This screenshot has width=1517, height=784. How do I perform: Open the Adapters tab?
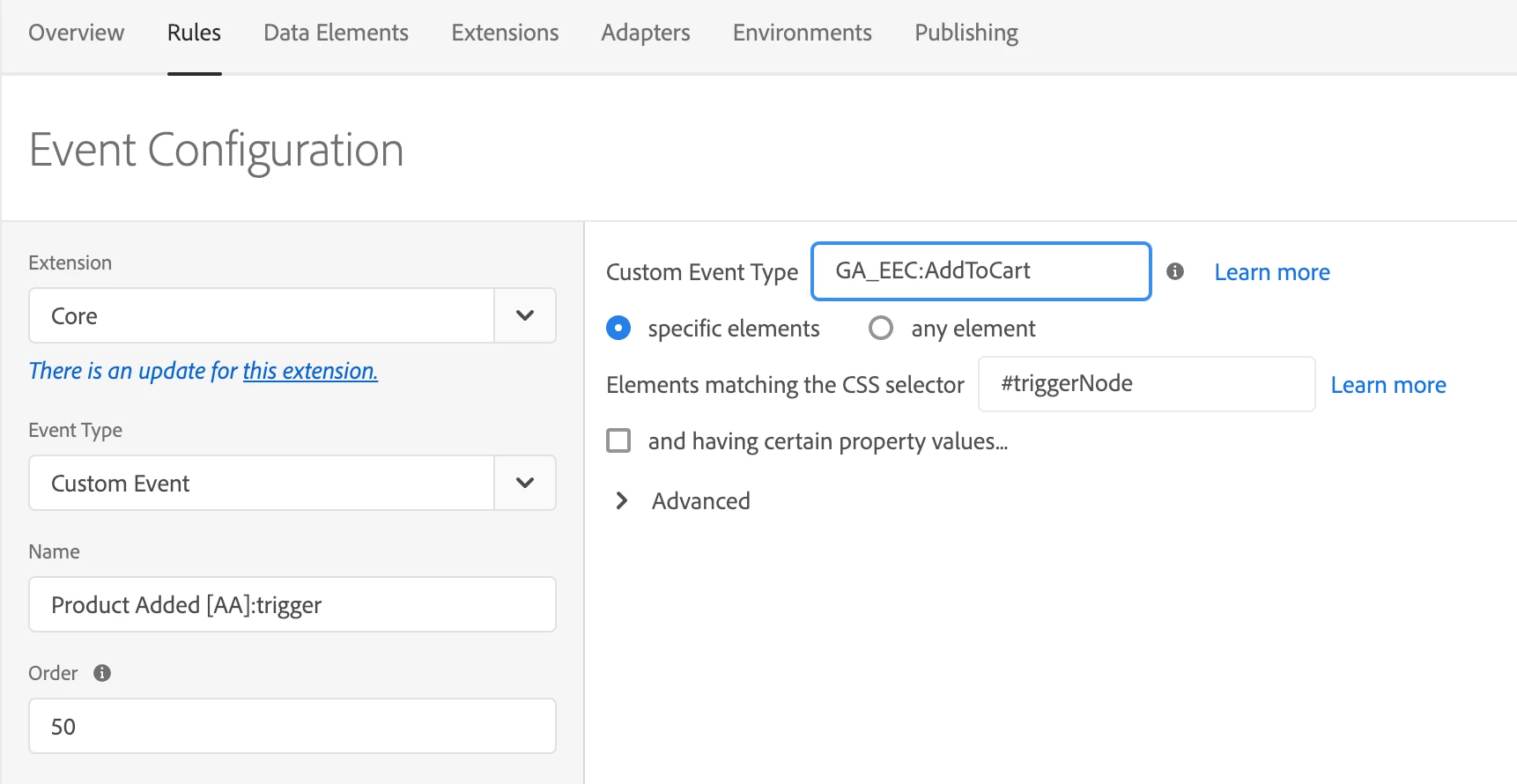tap(646, 33)
